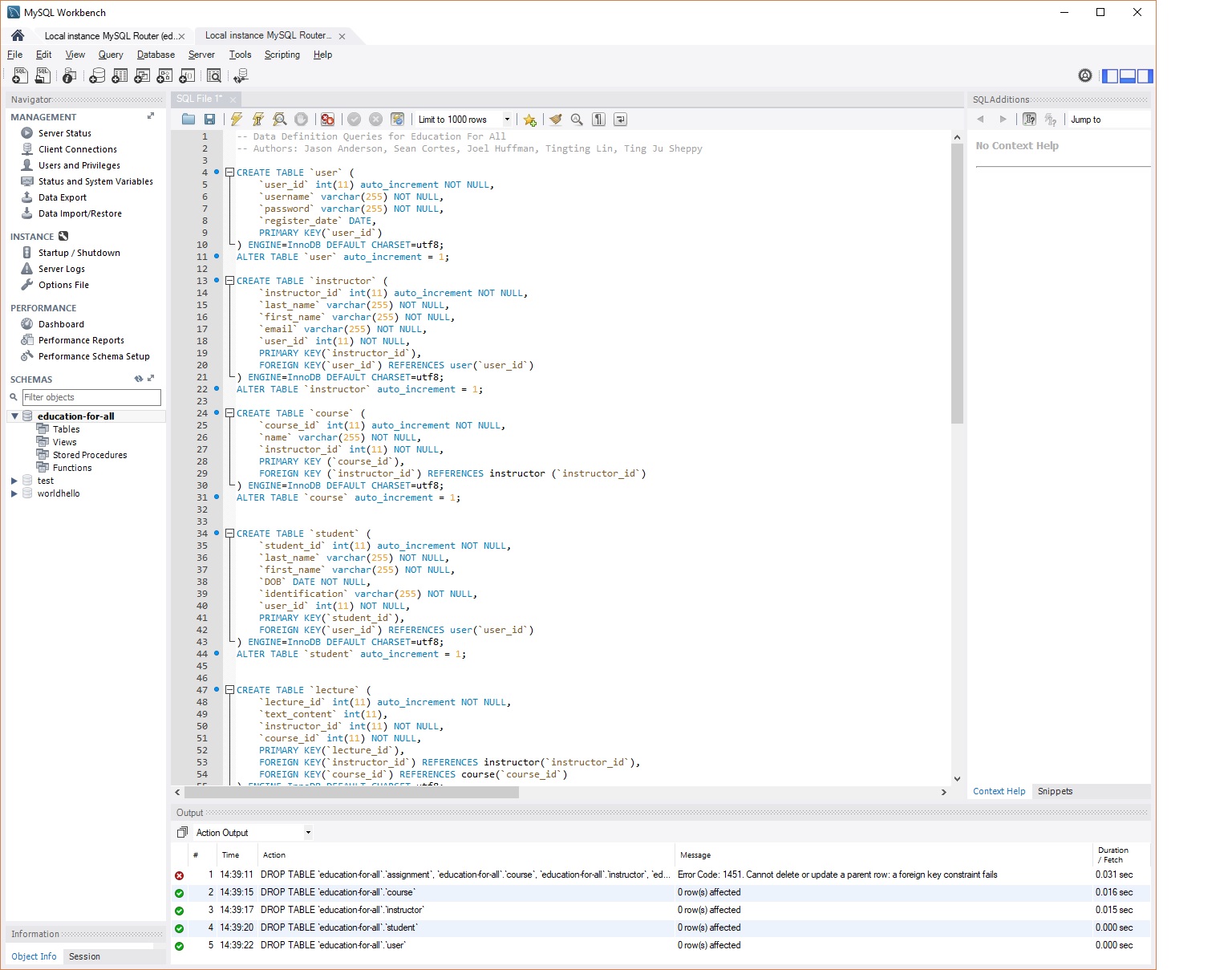The image size is (1232, 970).
Task: Fold the CREATE TABLE course block
Action: click(229, 413)
